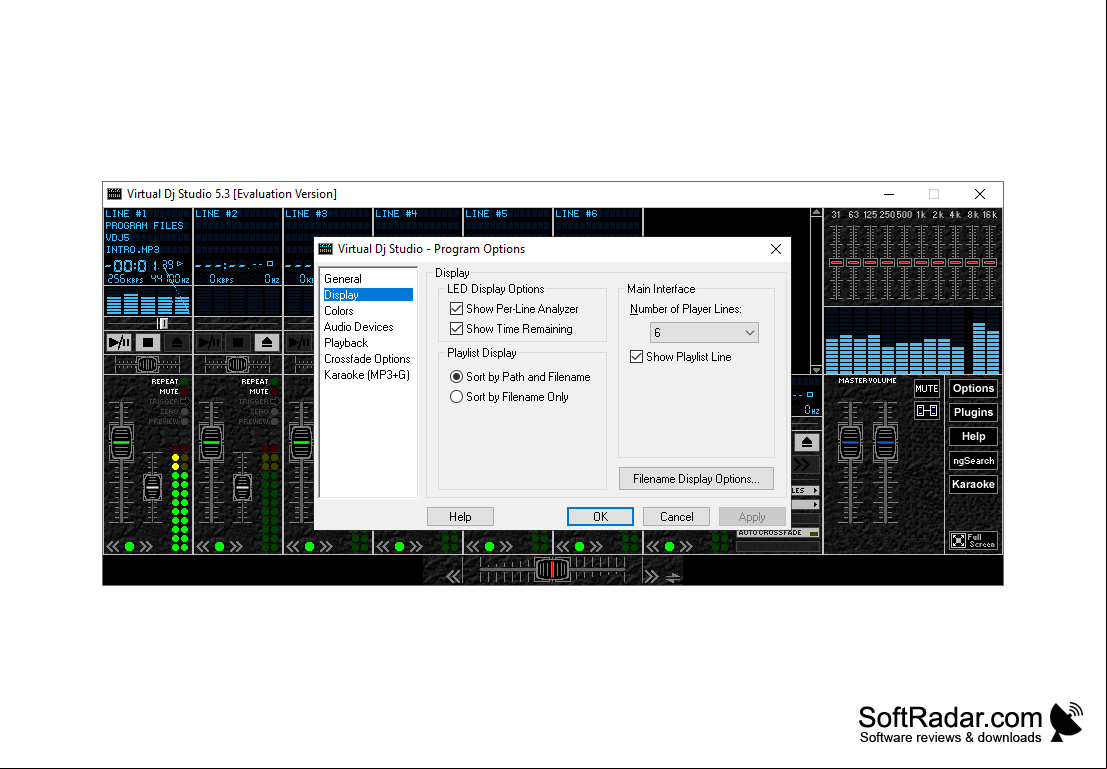The image size is (1107, 769).
Task: Click OK in Program Options
Action: (600, 517)
